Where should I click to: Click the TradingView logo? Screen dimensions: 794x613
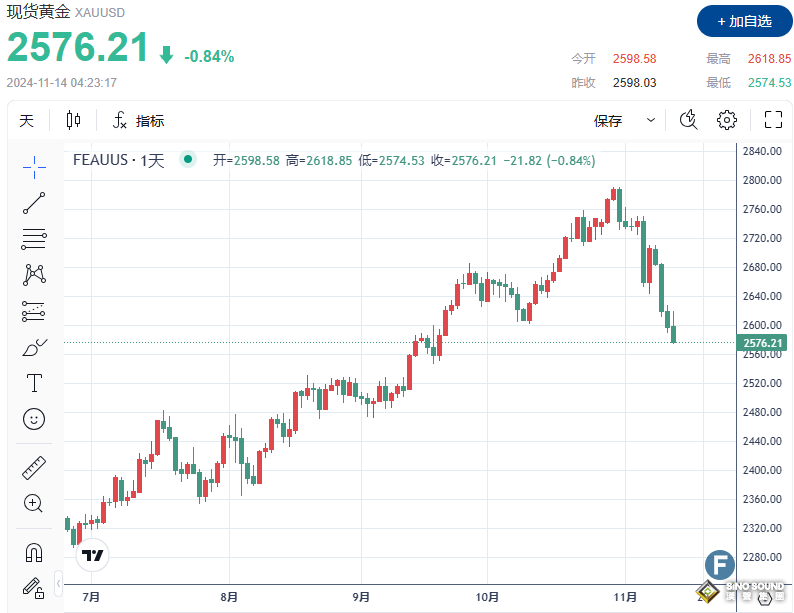click(93, 555)
